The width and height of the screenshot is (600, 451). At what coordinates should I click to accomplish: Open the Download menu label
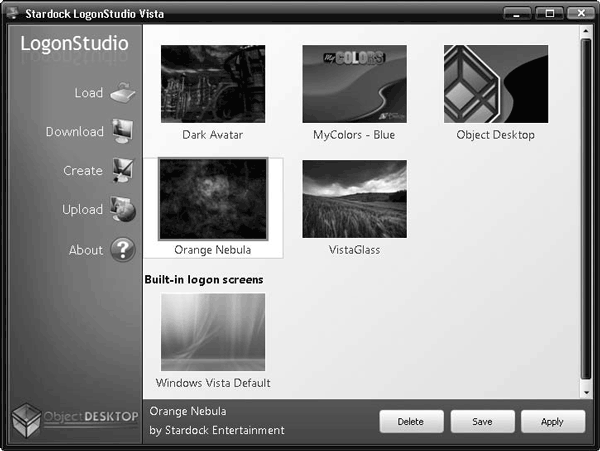tap(74, 132)
